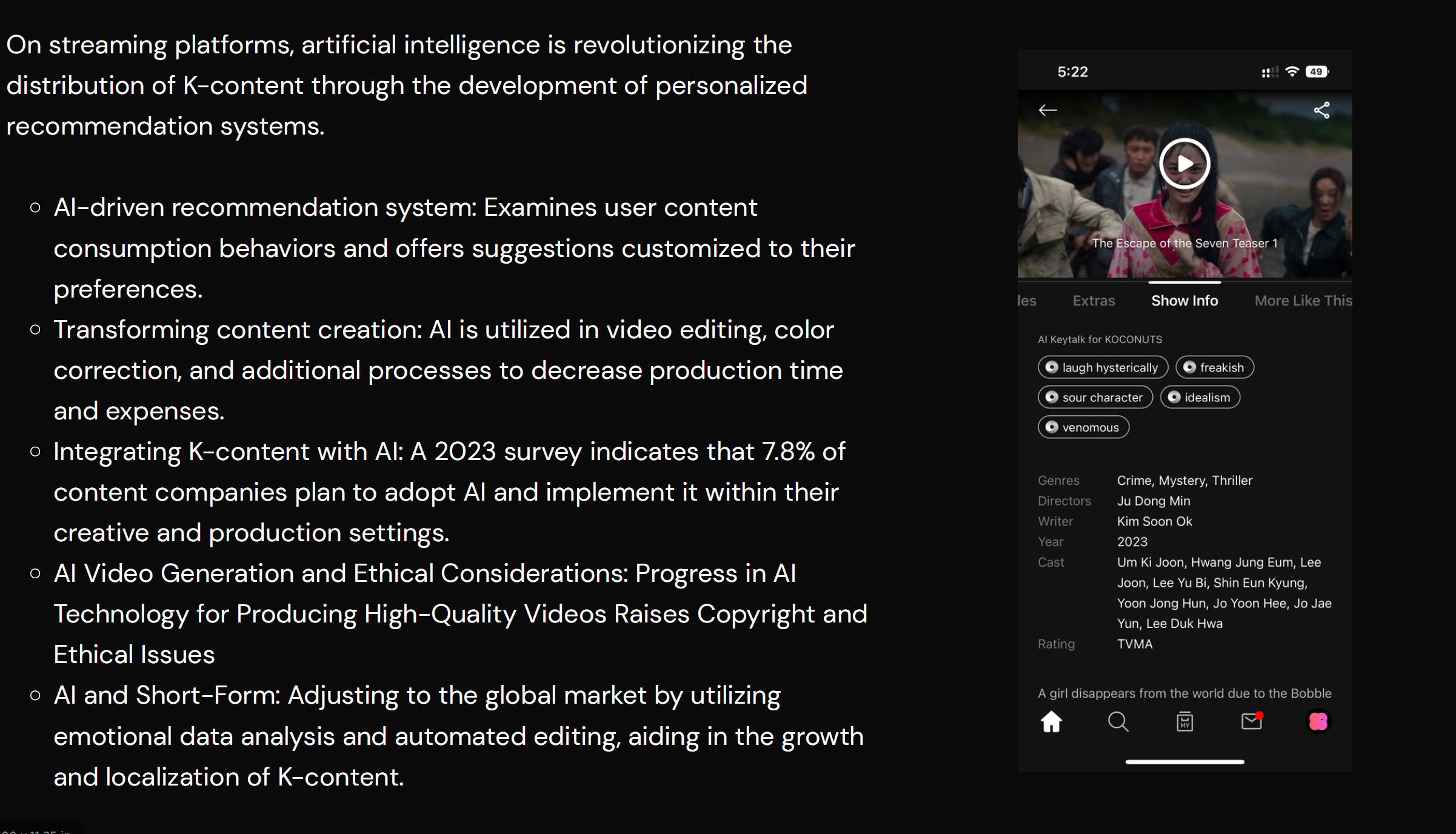This screenshot has height=834, width=1456.
Task: Tap the Wi-Fi status icon
Action: (x=1292, y=72)
